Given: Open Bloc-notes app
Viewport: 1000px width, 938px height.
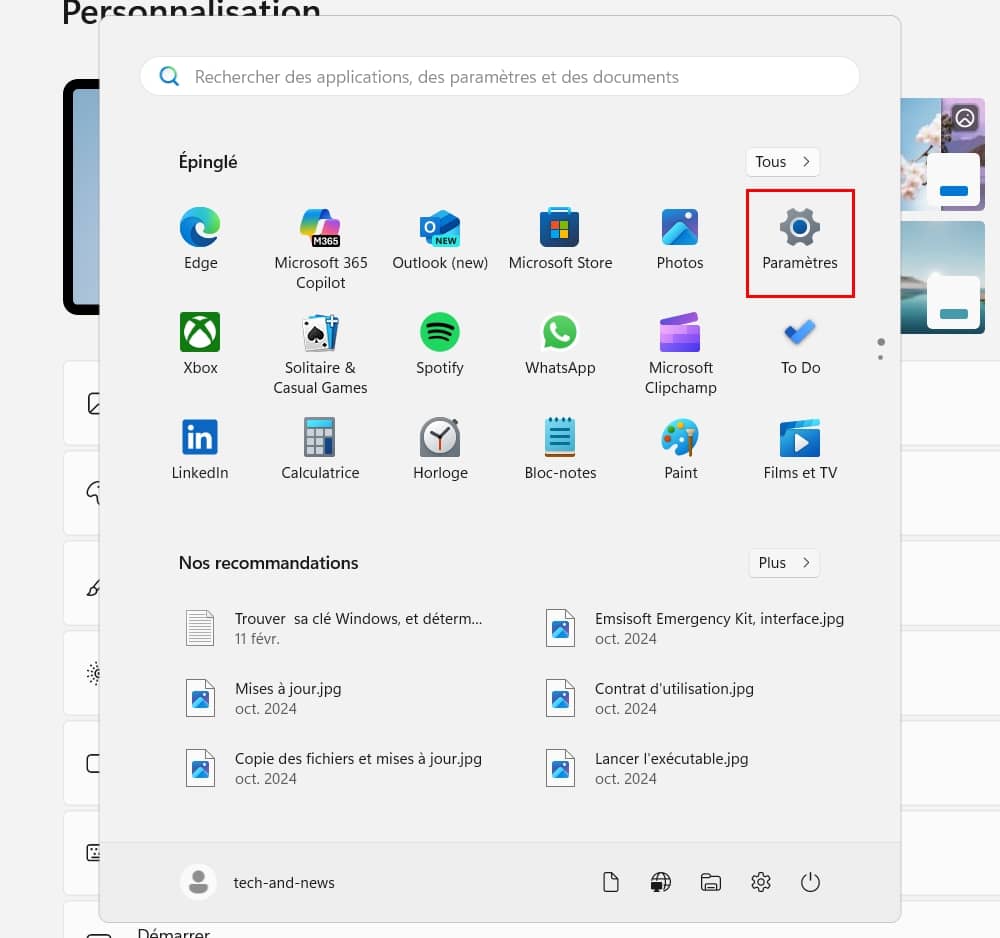Looking at the screenshot, I should (x=560, y=449).
